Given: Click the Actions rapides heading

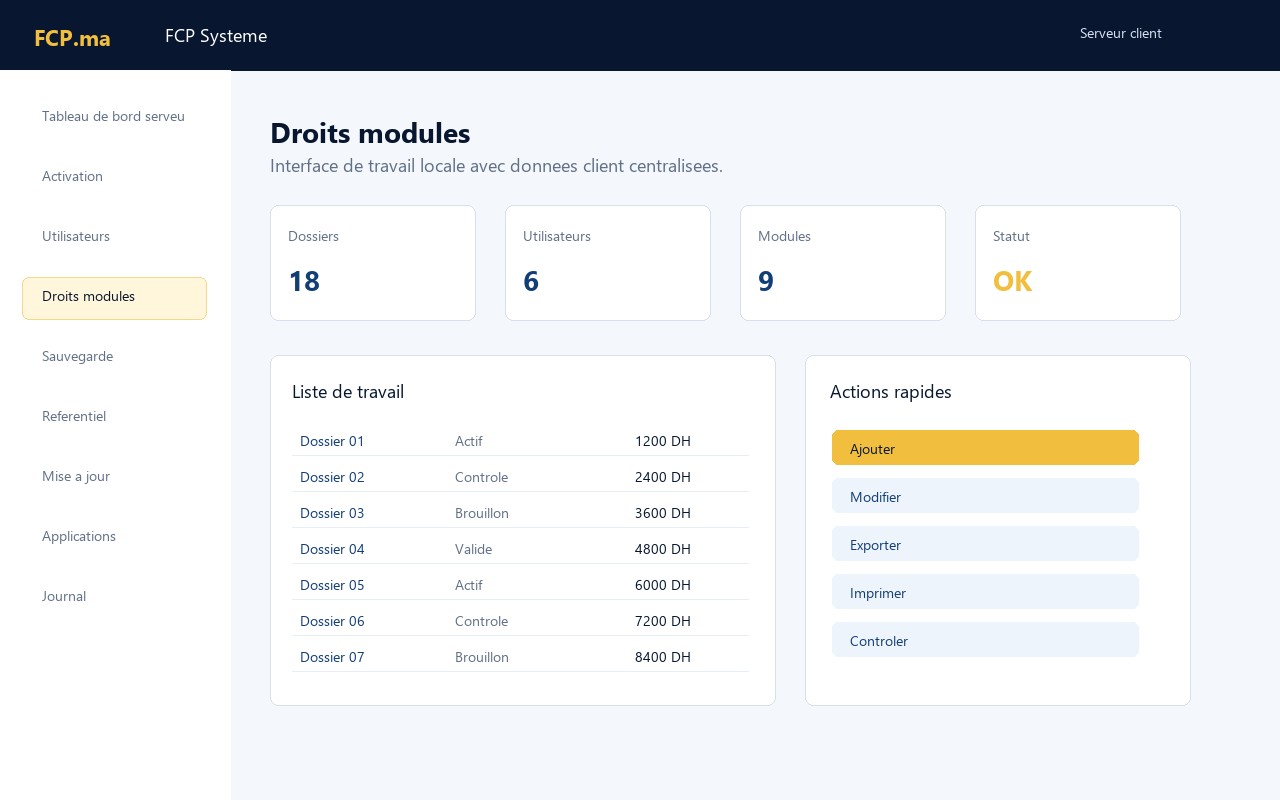Looking at the screenshot, I should pyautogui.click(x=891, y=392).
